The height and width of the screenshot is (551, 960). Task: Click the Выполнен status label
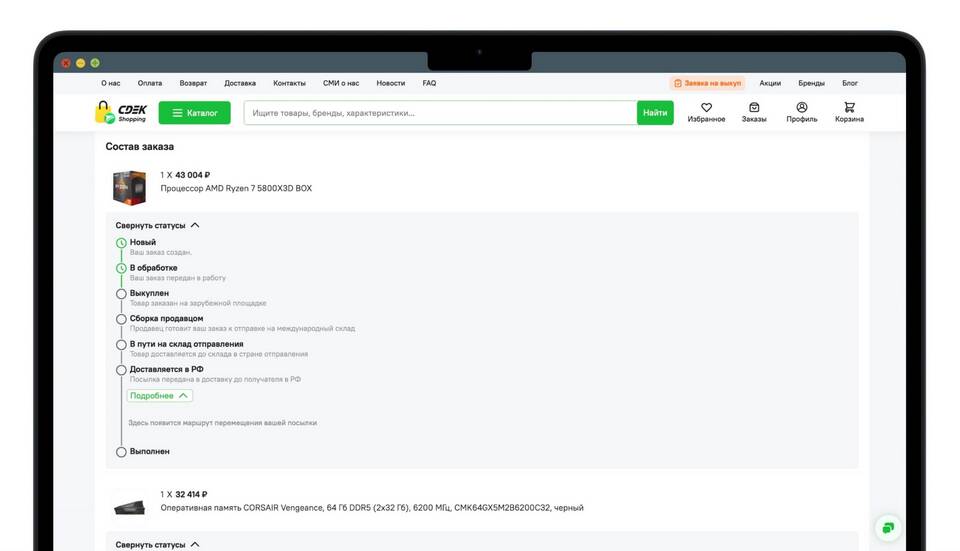[149, 451]
